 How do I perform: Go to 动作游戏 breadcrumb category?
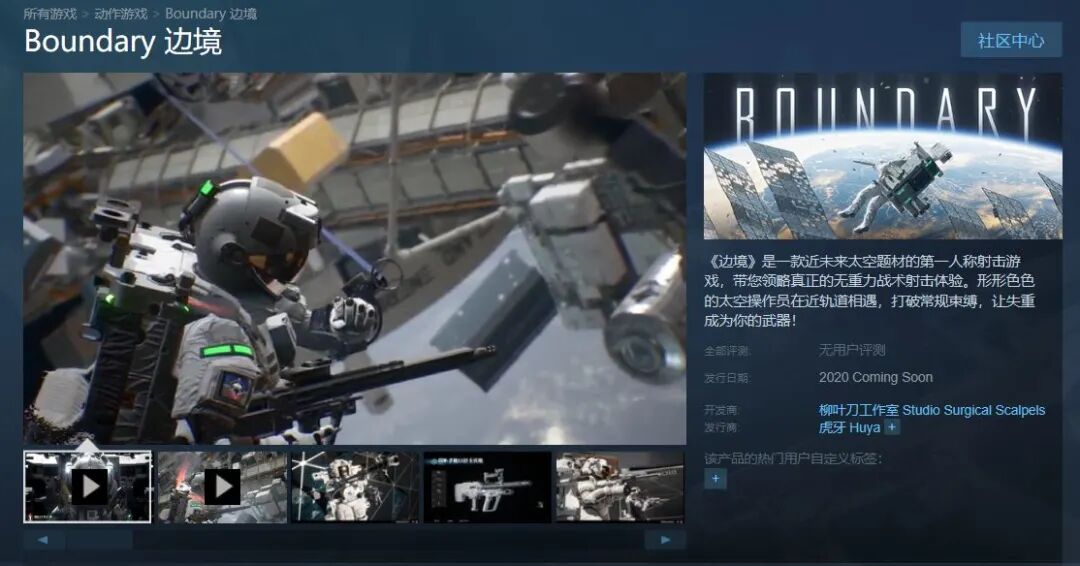coord(121,14)
